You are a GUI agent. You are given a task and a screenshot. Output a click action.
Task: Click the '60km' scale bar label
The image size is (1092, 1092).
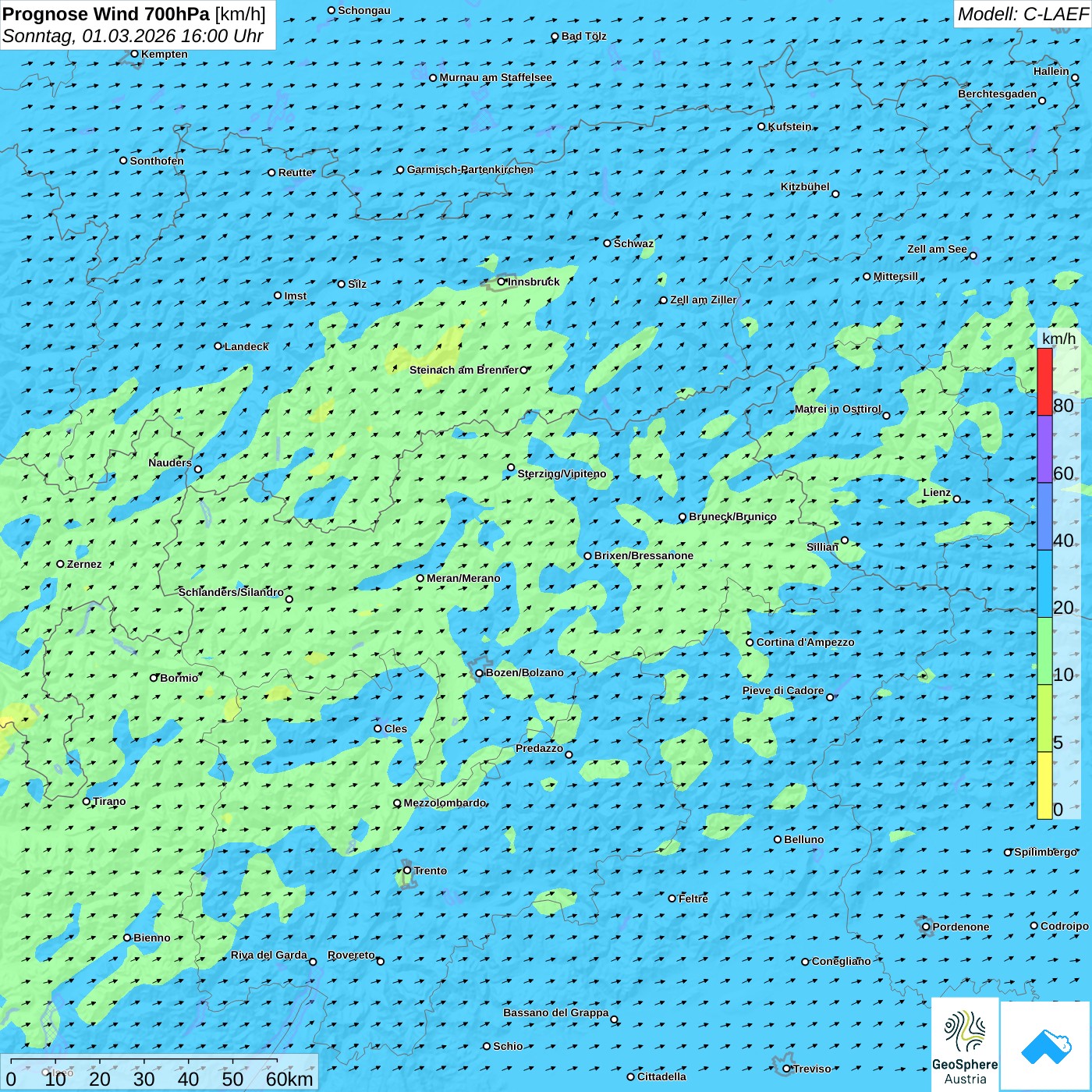(x=289, y=1079)
